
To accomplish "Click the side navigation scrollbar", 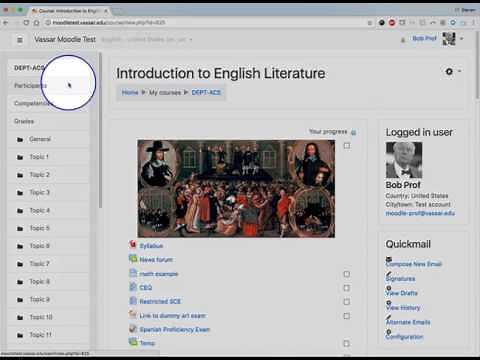I will (100, 130).
